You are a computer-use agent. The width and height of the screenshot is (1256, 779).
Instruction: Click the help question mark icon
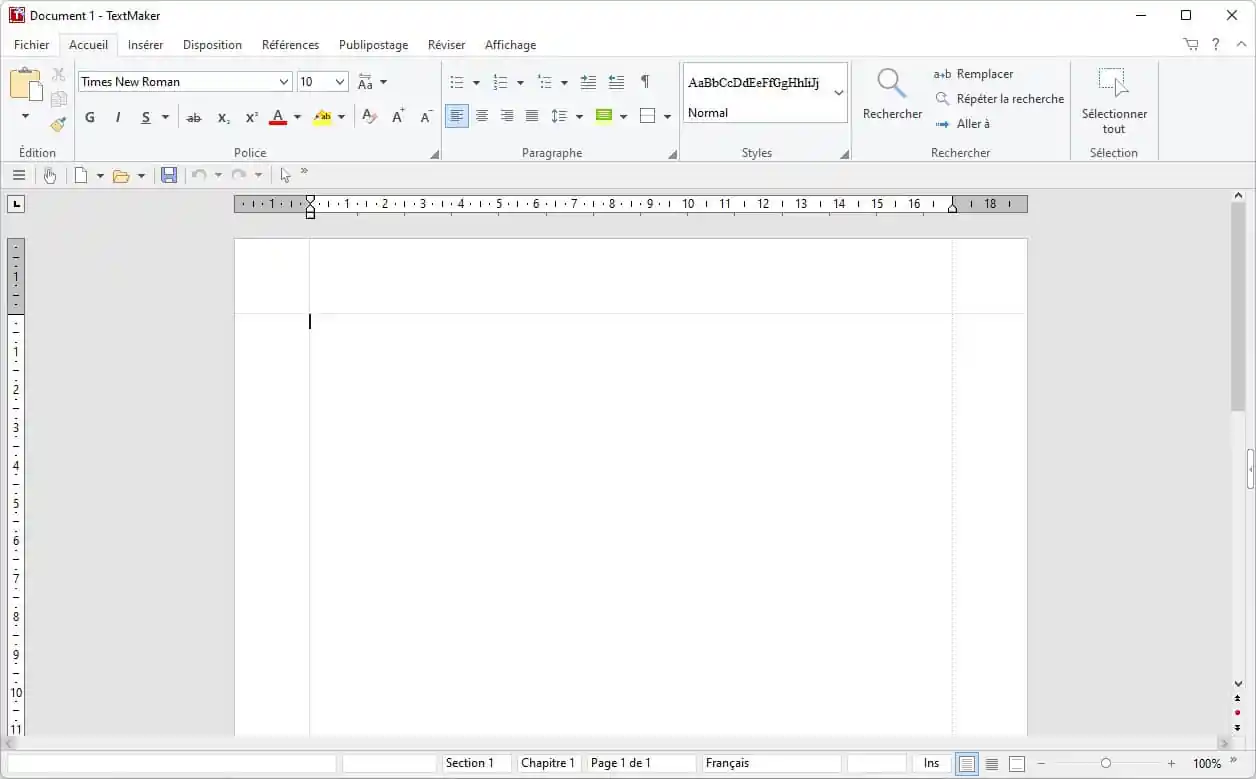click(x=1215, y=44)
